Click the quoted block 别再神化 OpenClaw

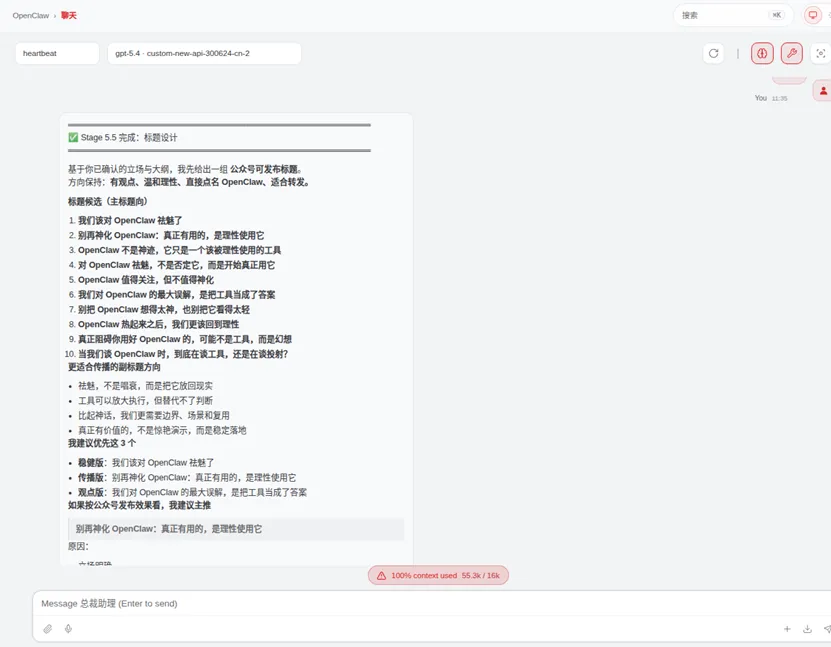click(x=236, y=529)
